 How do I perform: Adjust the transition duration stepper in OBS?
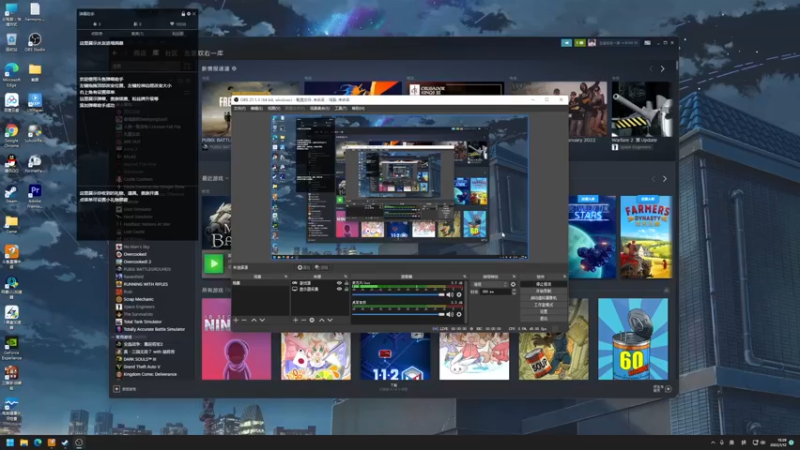pos(514,291)
